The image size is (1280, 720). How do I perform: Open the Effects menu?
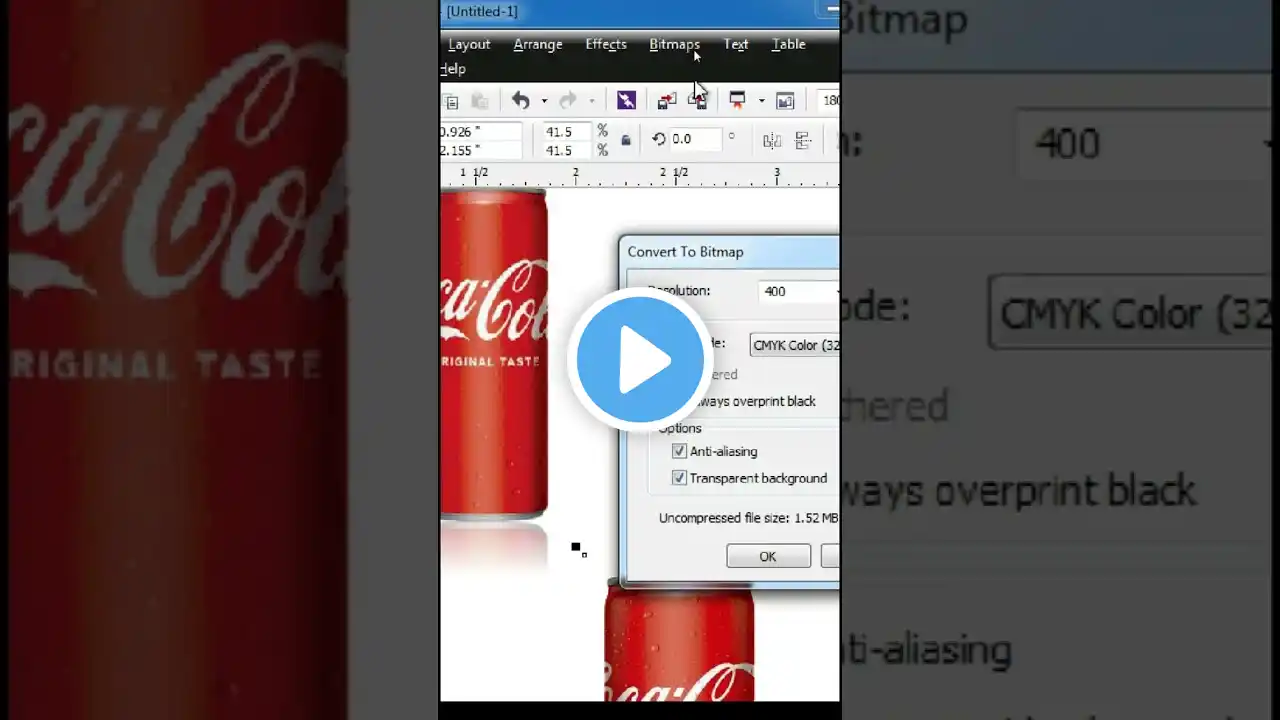605,44
